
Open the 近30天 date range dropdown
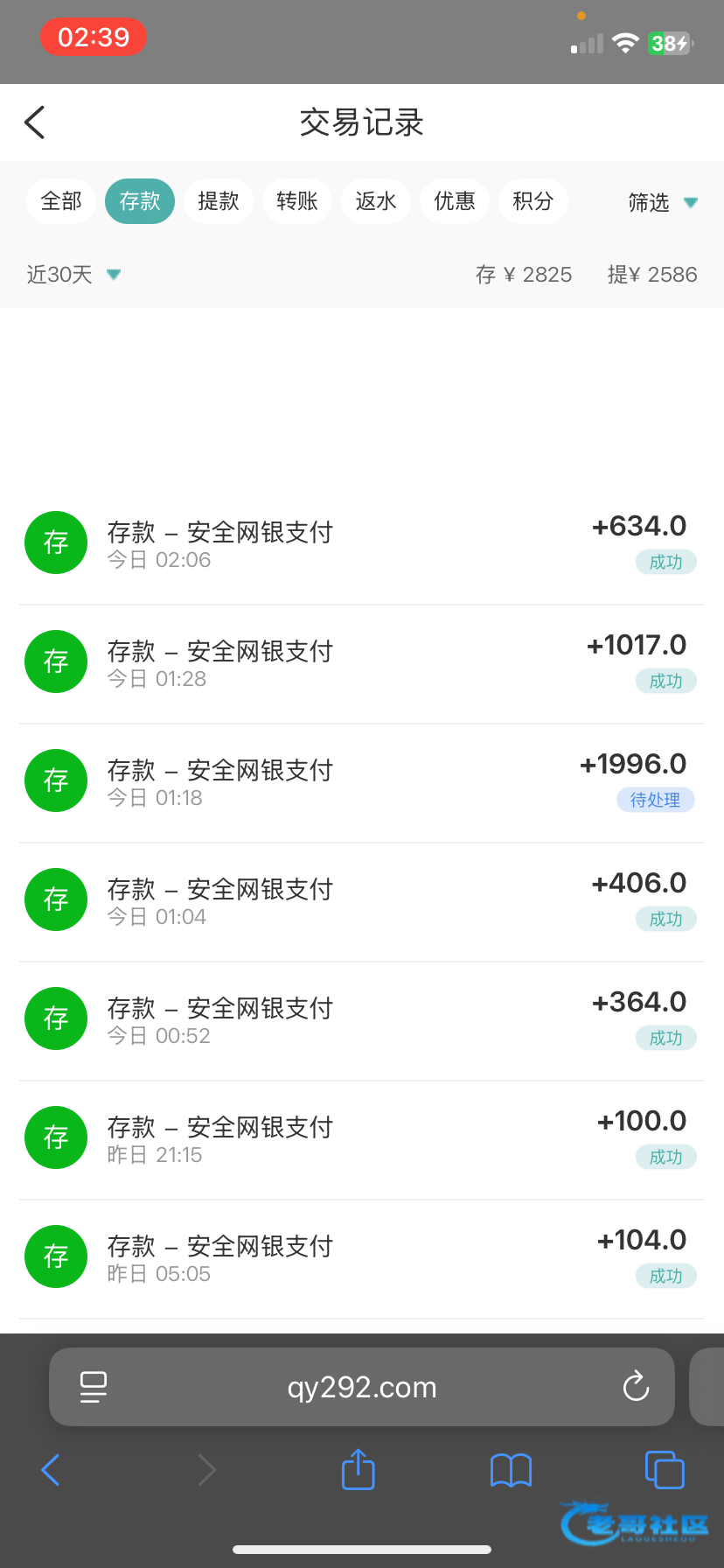point(73,275)
